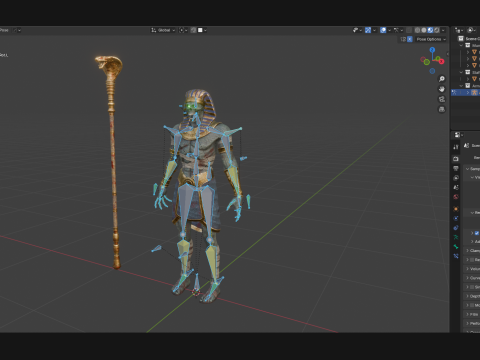Select solid viewport shading mode
The image size is (480, 360).
point(424,30)
